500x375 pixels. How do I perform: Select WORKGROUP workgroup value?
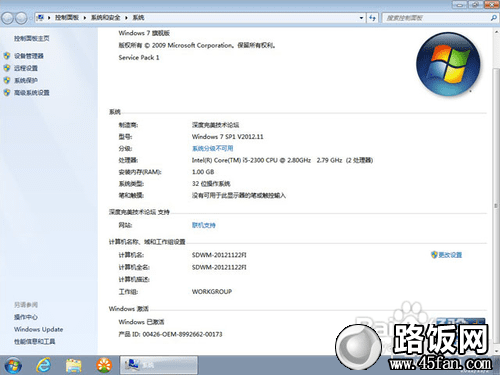[212, 292]
